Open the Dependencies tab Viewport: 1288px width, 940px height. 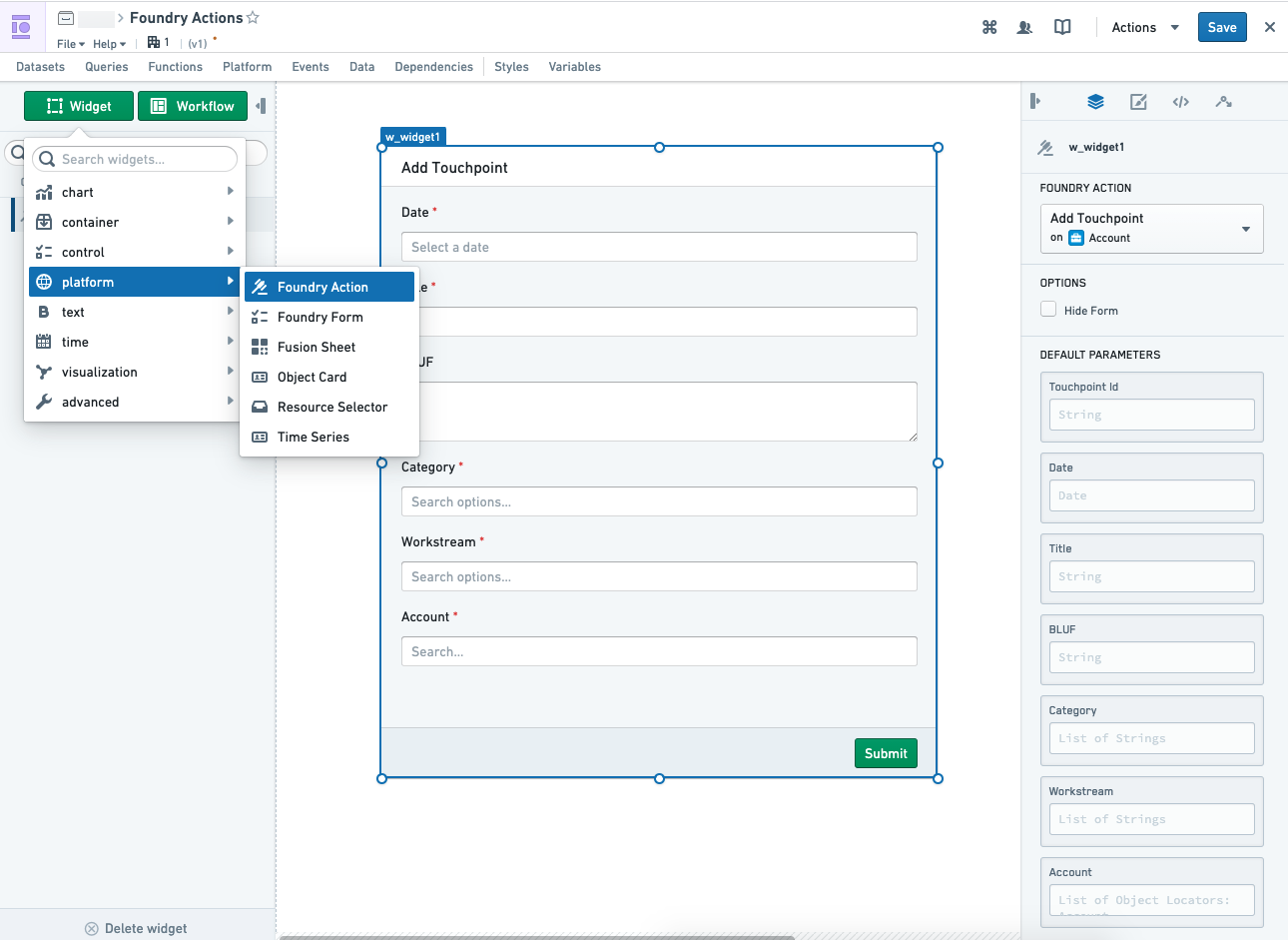tap(434, 67)
